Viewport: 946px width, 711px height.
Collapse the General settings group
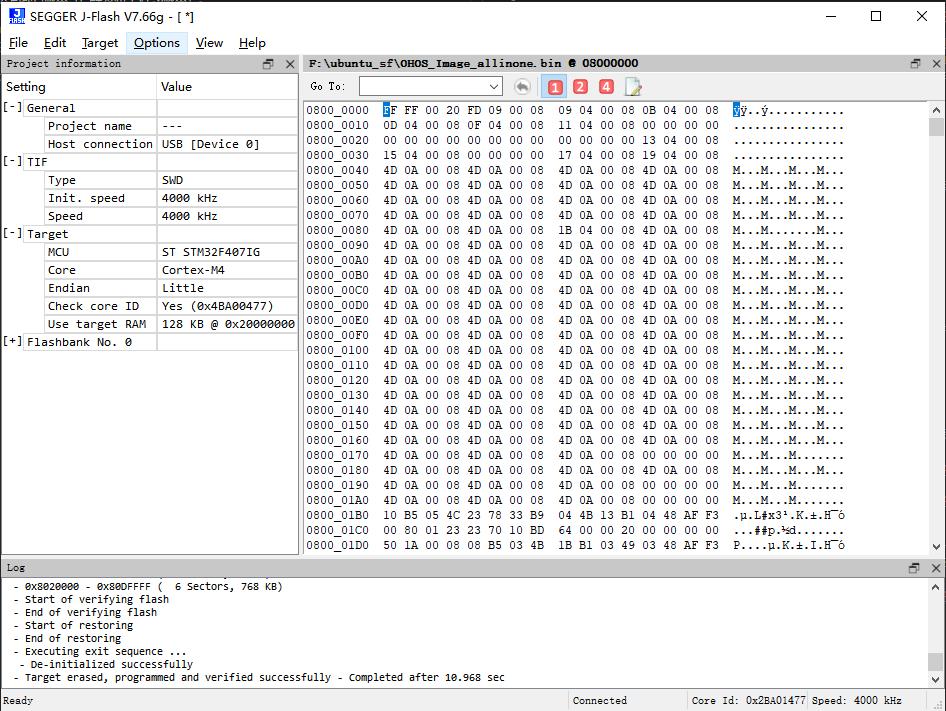pyautogui.click(x=12, y=107)
